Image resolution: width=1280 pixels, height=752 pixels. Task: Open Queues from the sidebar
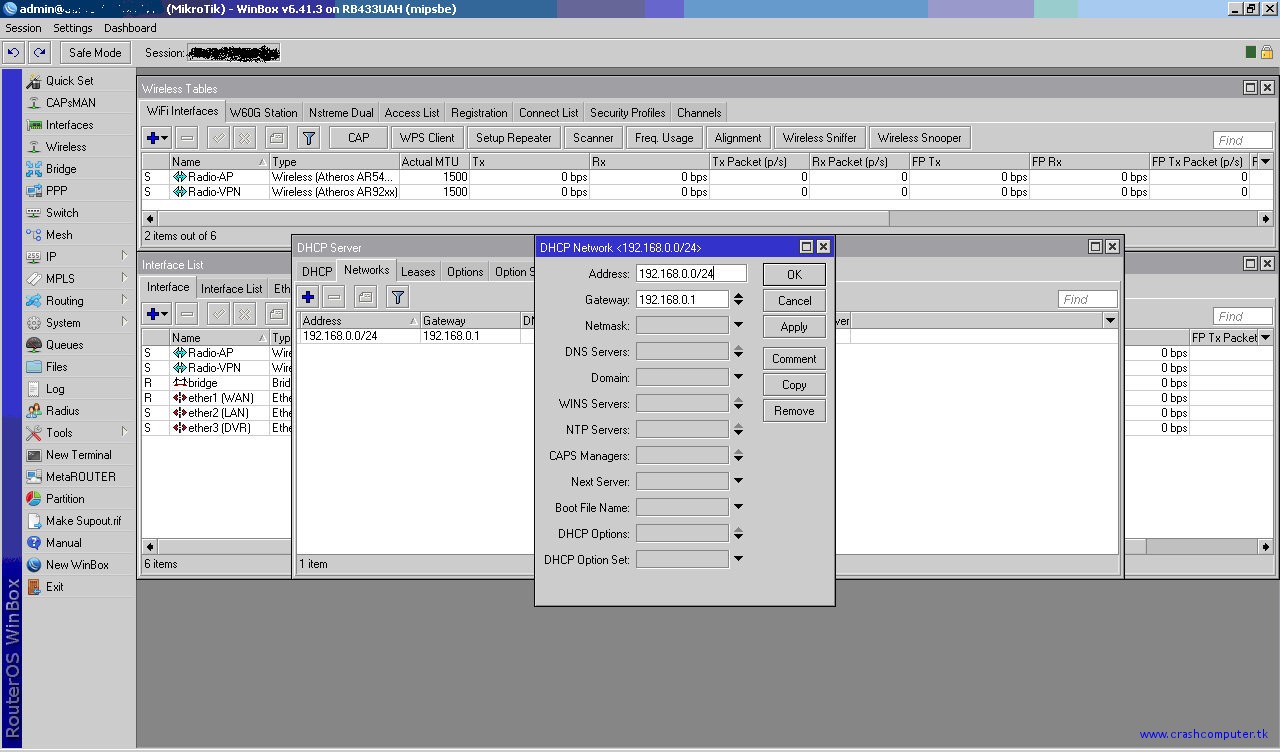point(64,345)
